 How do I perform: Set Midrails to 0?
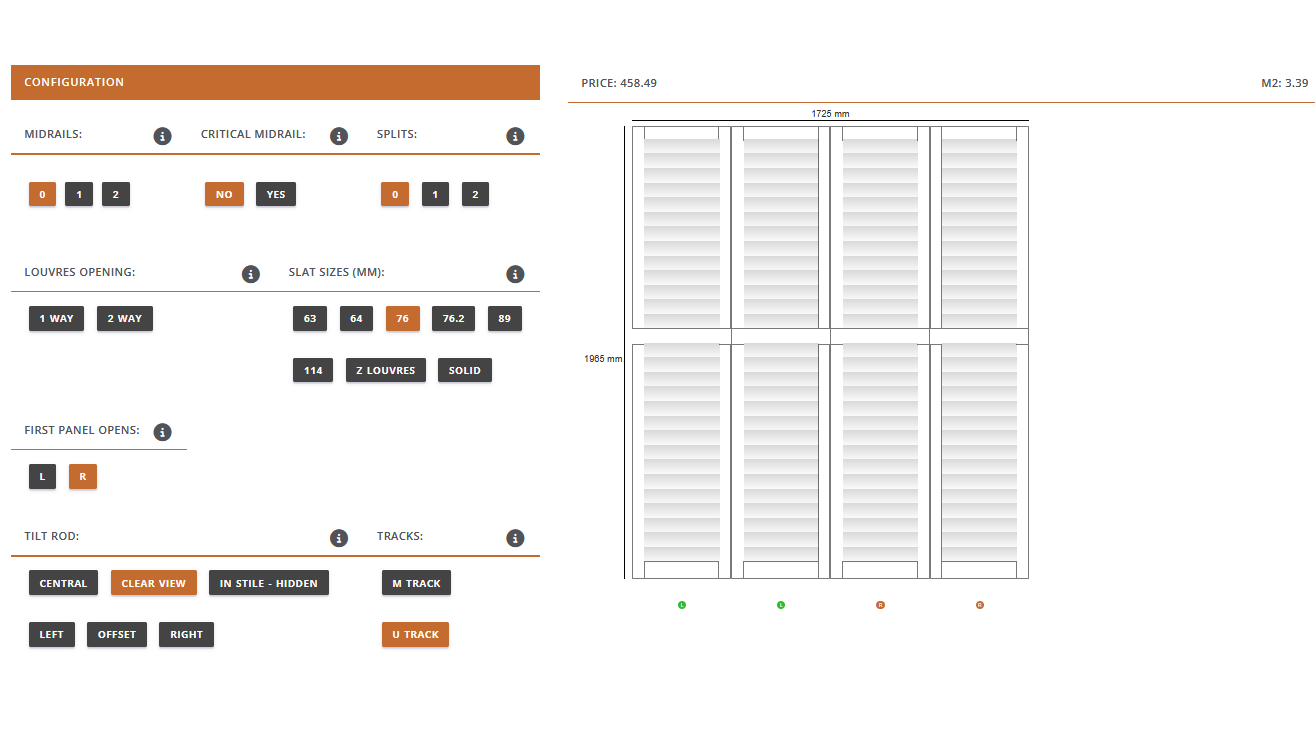(42, 194)
